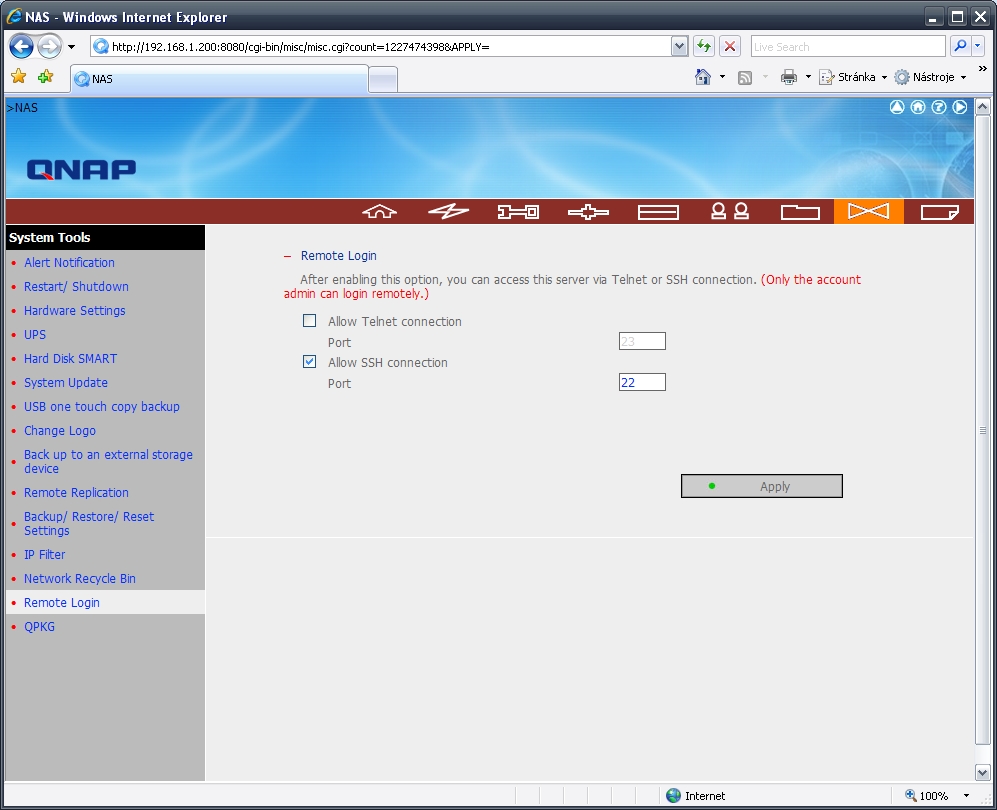Open Alert Notification in System Tools
This screenshot has height=810, width=997.
[x=69, y=263]
